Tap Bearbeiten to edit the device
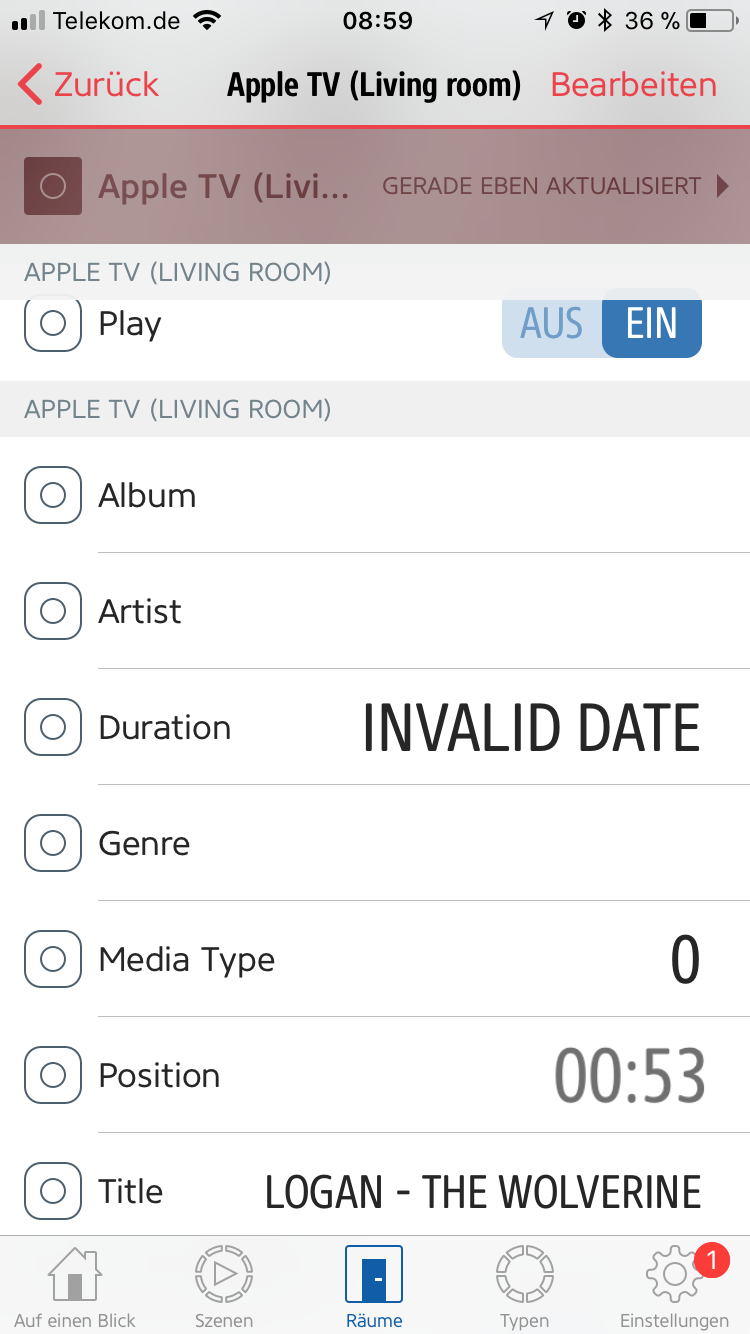The image size is (750, 1334). [633, 85]
